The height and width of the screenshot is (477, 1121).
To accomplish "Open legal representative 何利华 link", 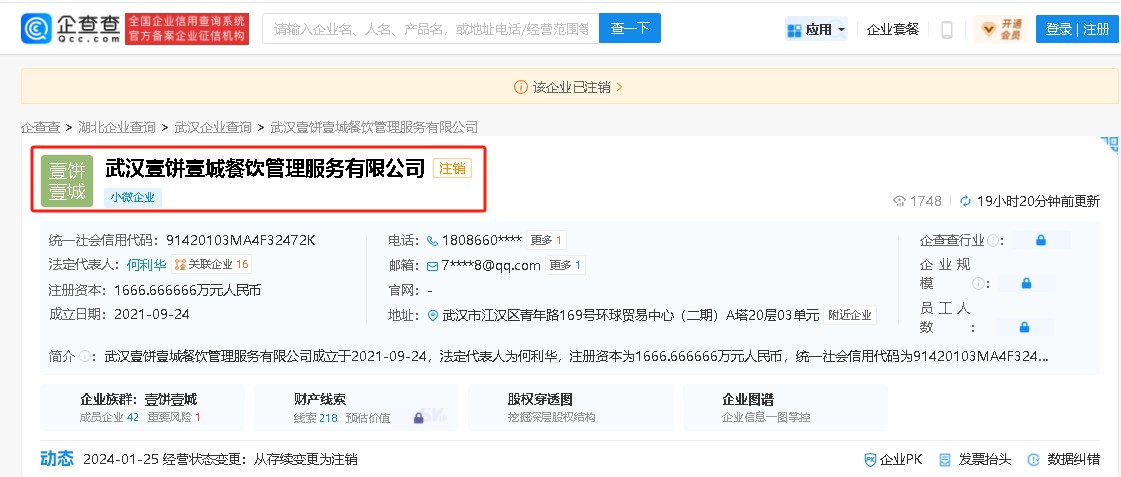I will pos(145,265).
